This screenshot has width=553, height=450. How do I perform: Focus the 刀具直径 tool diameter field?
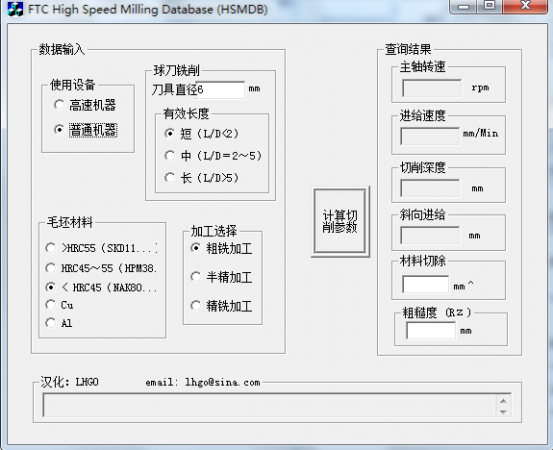220,90
